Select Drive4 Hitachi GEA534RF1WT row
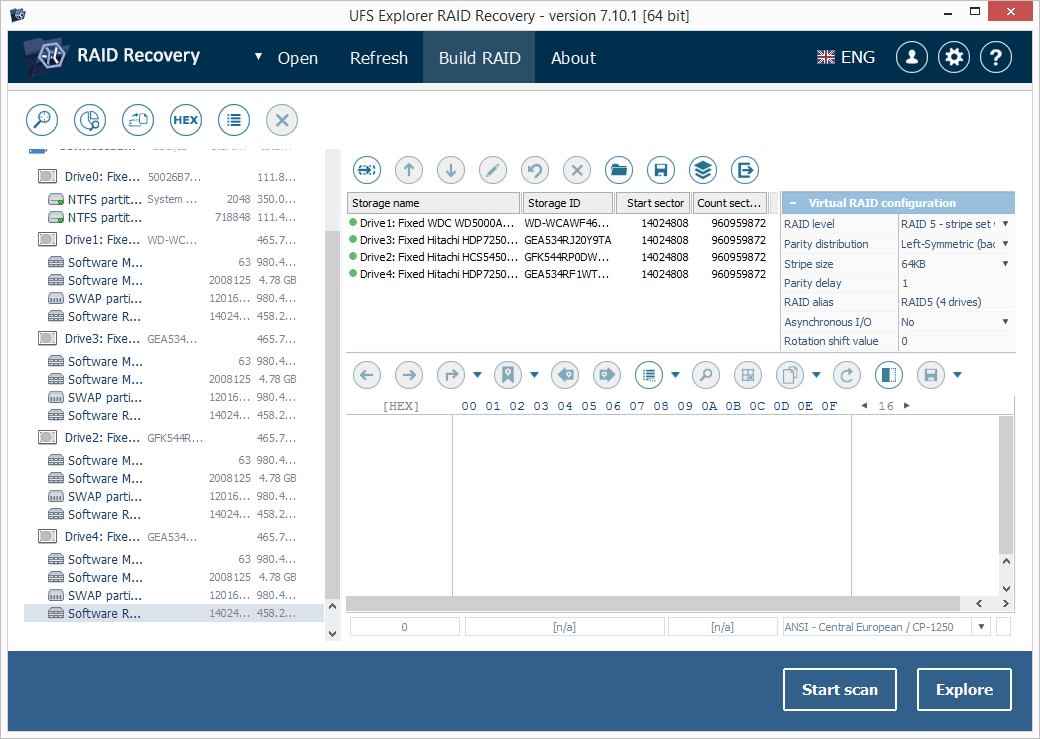The width and height of the screenshot is (1040, 739). (557, 274)
